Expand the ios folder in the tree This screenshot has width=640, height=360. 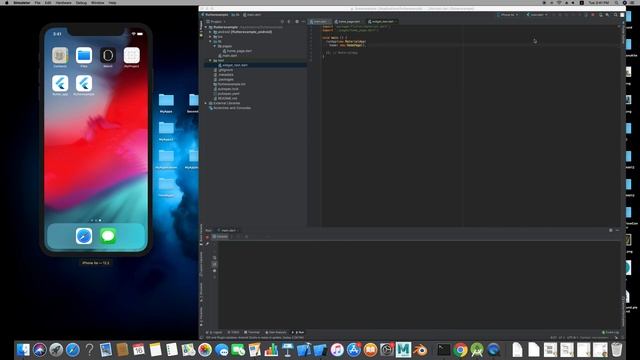pos(211,37)
